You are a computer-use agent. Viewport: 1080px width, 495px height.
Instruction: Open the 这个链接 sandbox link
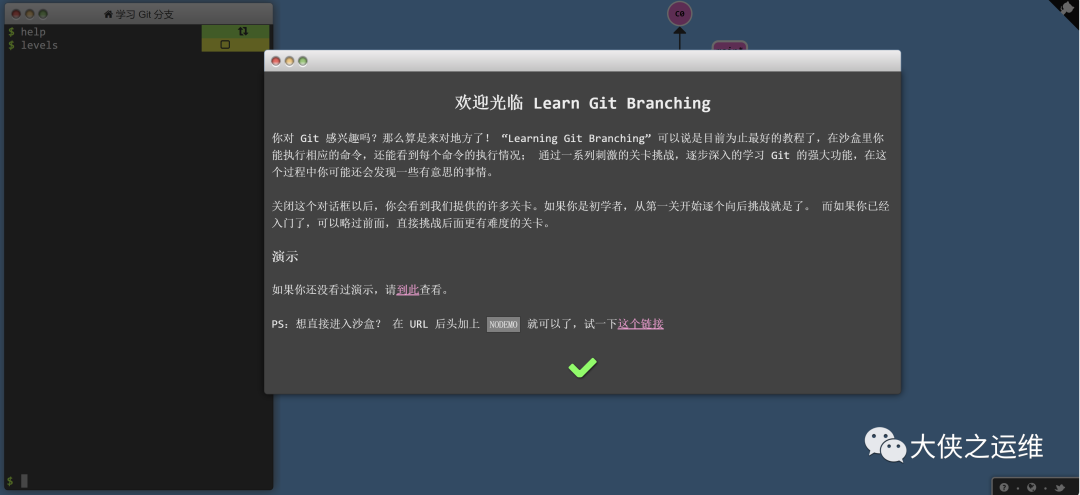click(641, 324)
